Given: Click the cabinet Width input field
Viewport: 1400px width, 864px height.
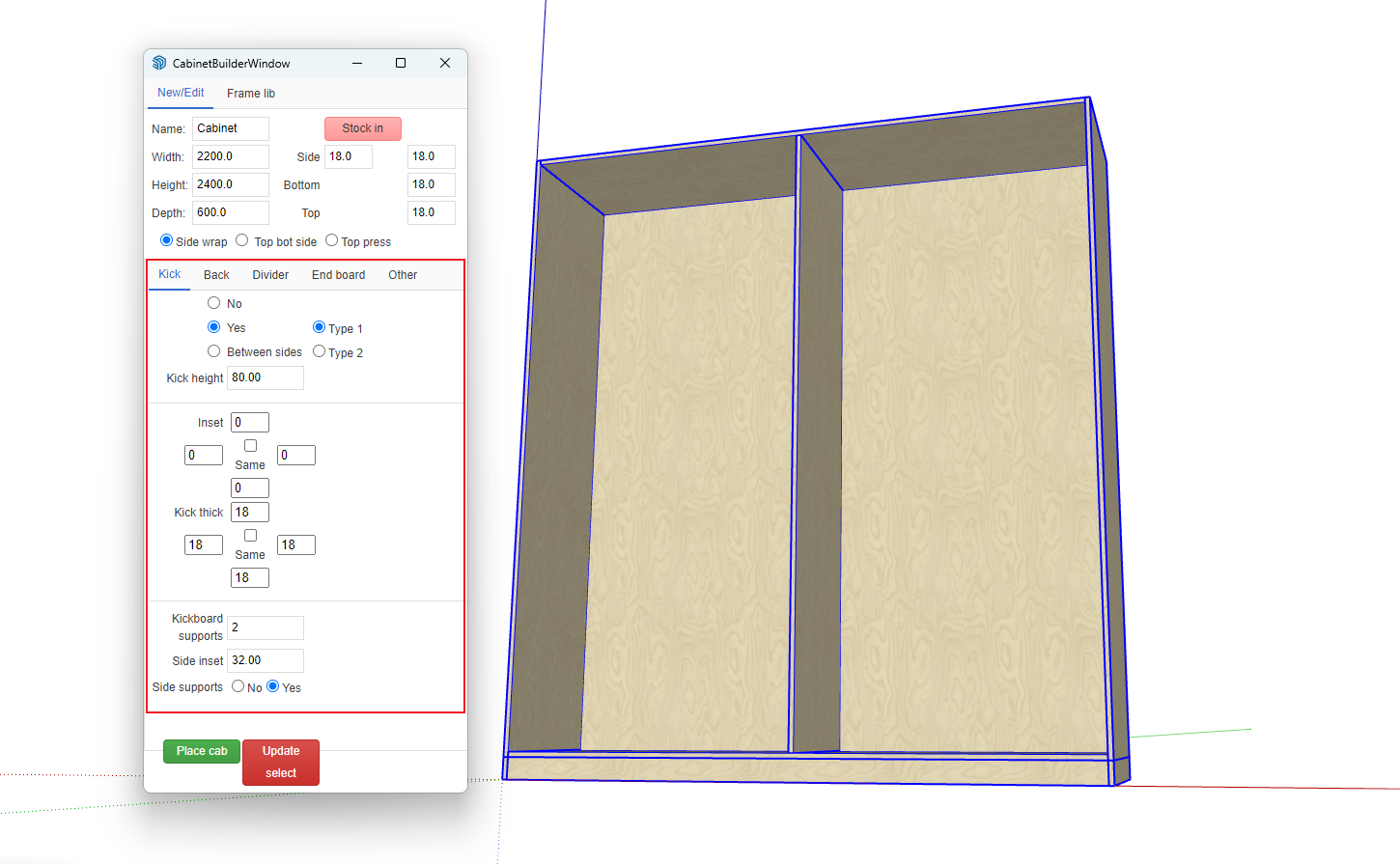Looking at the screenshot, I should point(230,156).
